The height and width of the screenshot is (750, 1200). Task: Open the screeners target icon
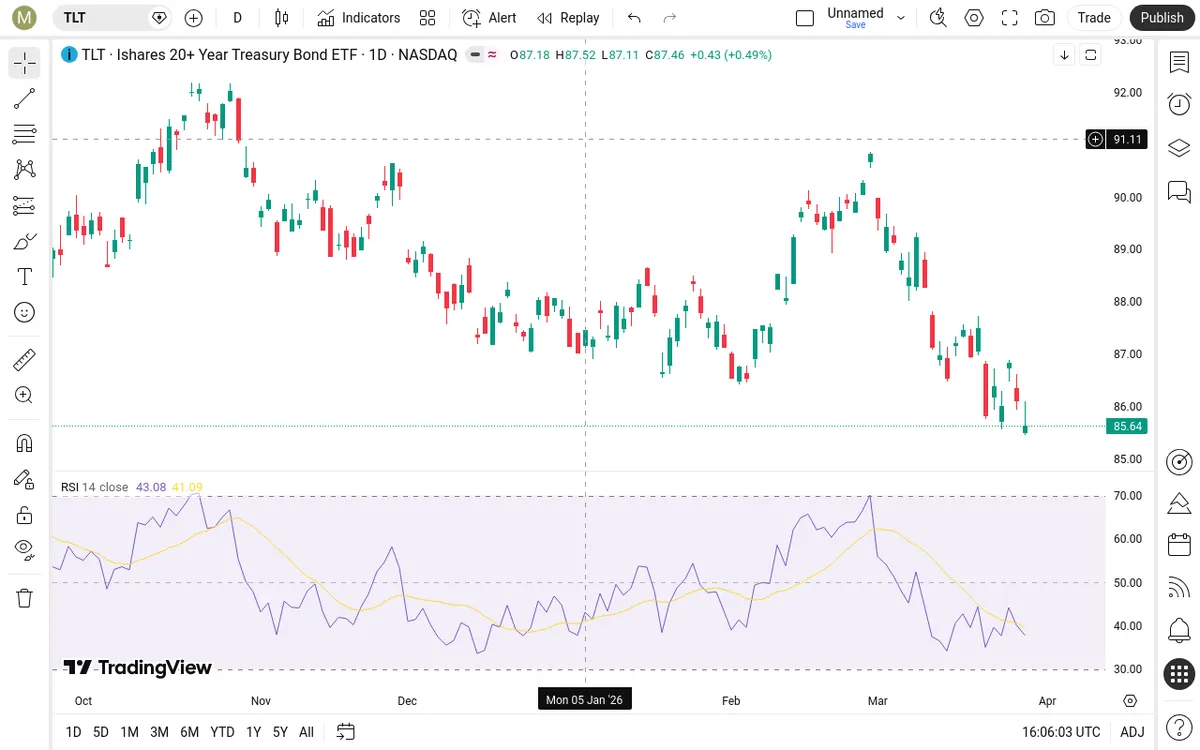pyautogui.click(x=1179, y=461)
